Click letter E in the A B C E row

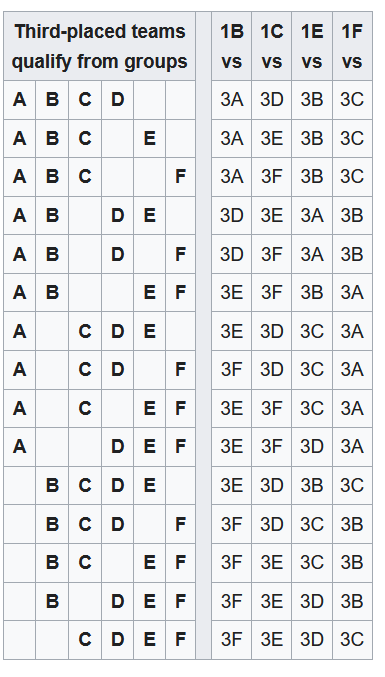pyautogui.click(x=149, y=139)
